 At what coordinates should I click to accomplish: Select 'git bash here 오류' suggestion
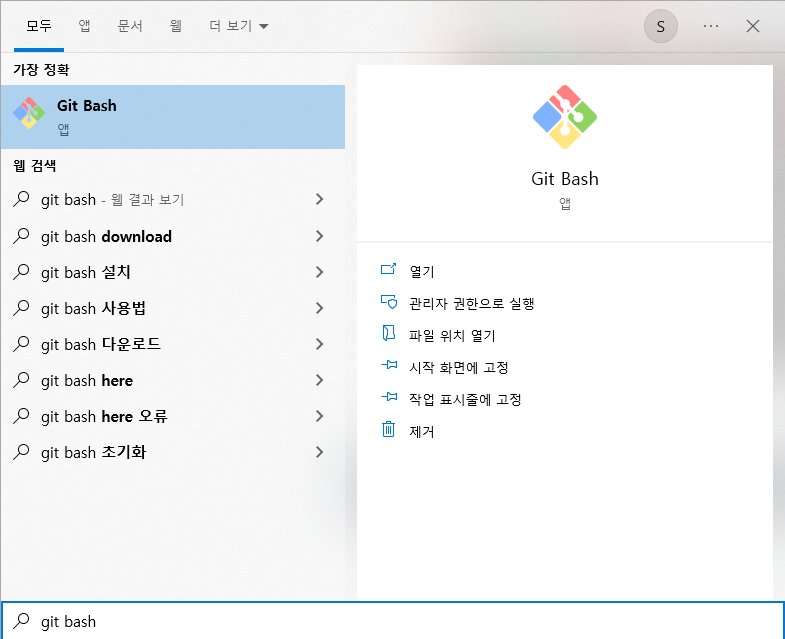coord(173,416)
